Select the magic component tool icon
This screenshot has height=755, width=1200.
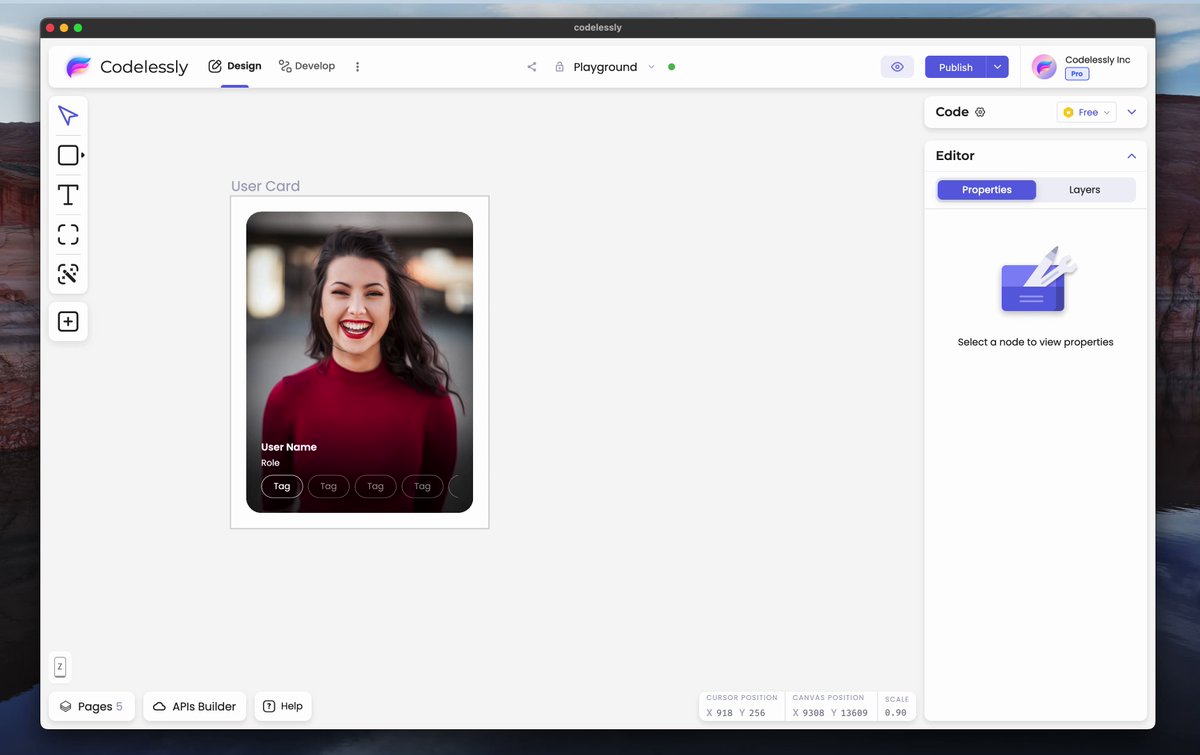coord(68,274)
